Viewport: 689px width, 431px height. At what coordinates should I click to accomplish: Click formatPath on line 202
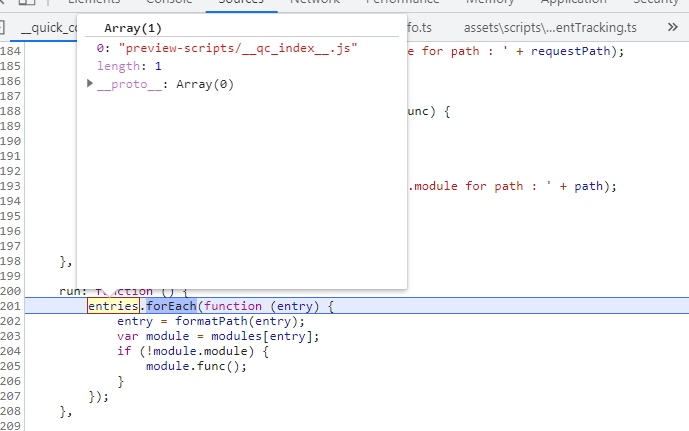(211, 321)
